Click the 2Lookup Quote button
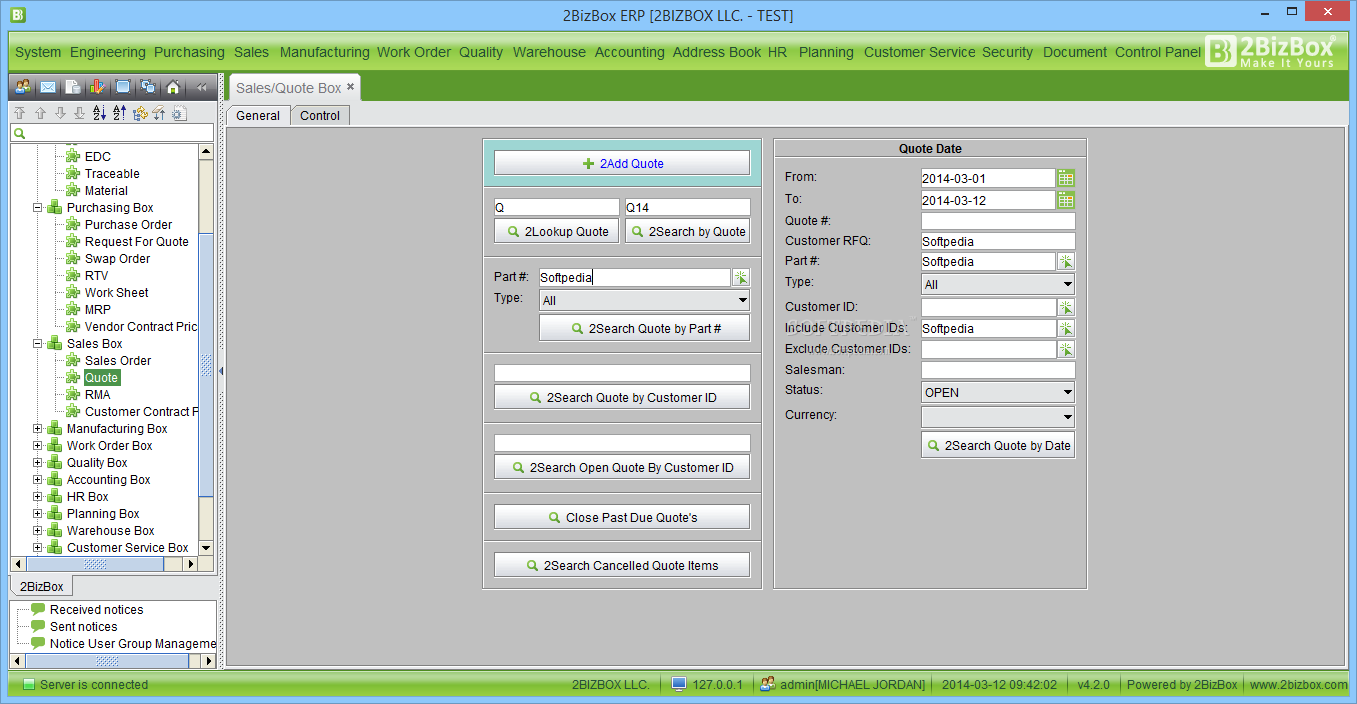This screenshot has width=1357, height=704. [x=557, y=231]
